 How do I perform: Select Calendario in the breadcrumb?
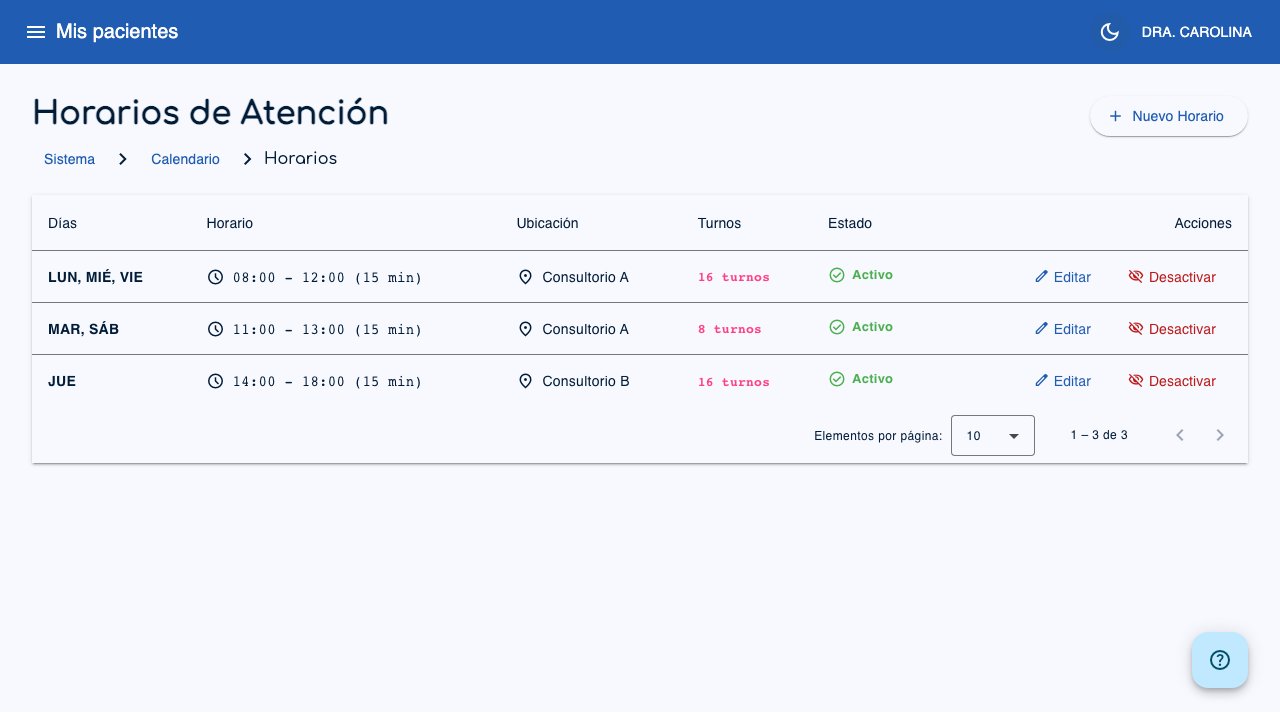click(x=185, y=159)
